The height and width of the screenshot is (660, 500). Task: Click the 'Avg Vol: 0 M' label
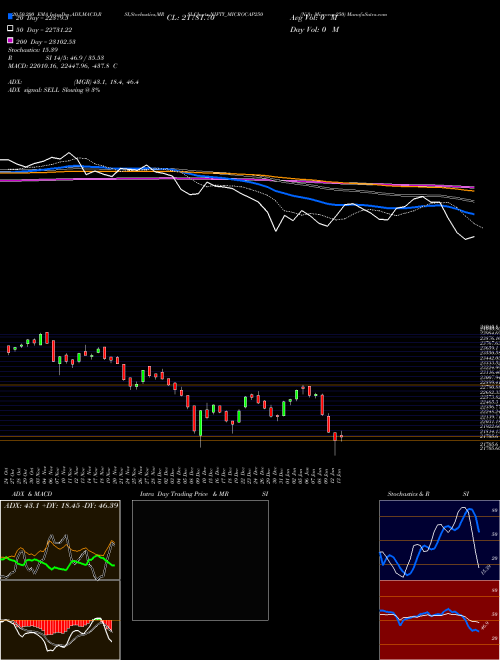click(314, 18)
